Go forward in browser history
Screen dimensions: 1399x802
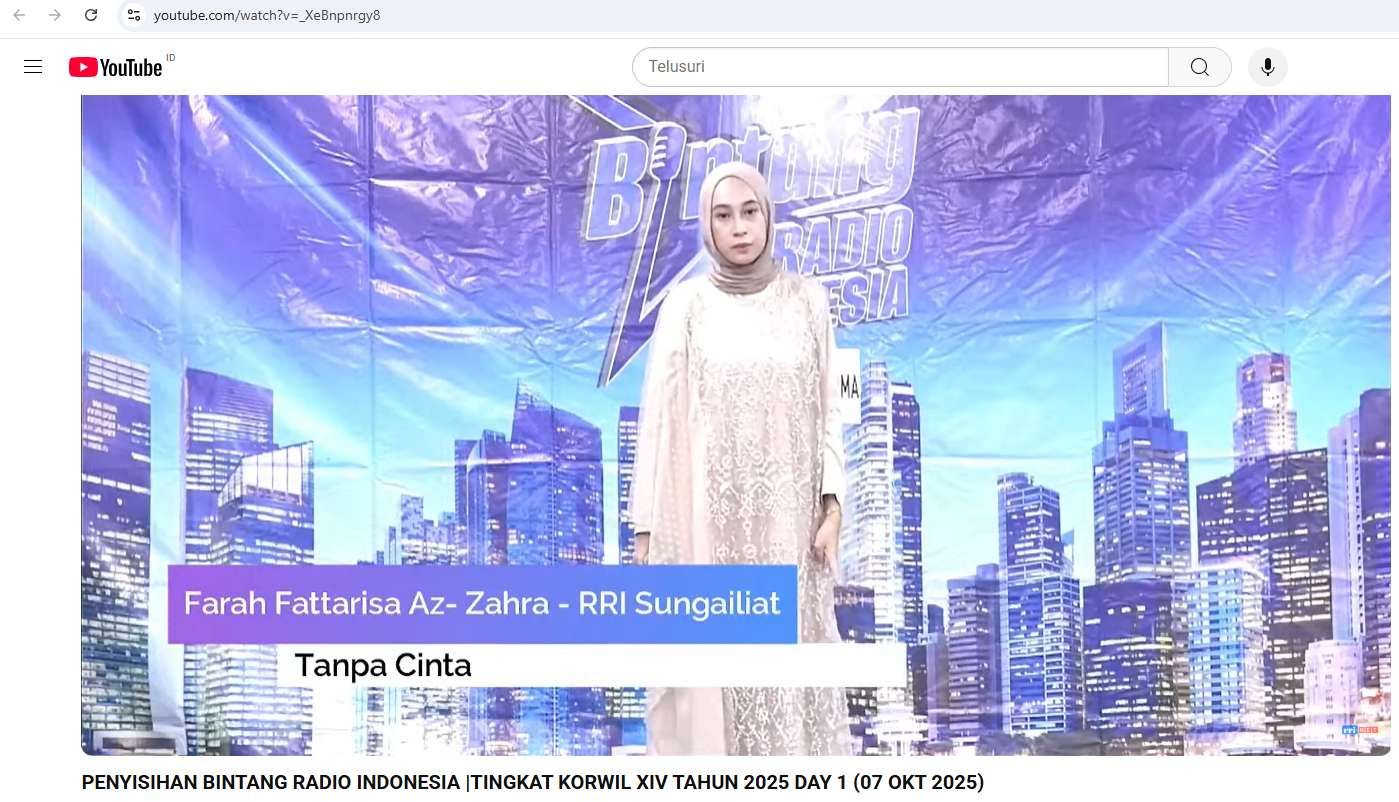coord(55,15)
